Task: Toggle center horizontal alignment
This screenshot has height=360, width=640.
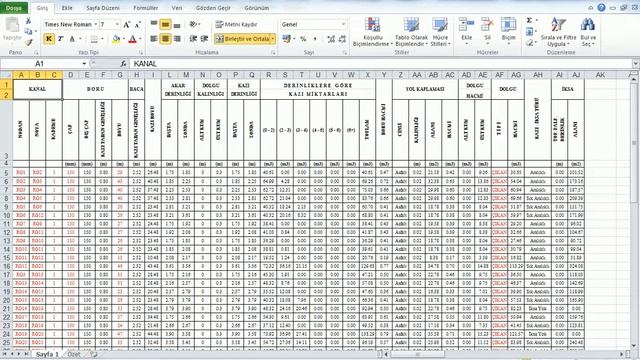Action: pyautogui.click(x=165, y=39)
